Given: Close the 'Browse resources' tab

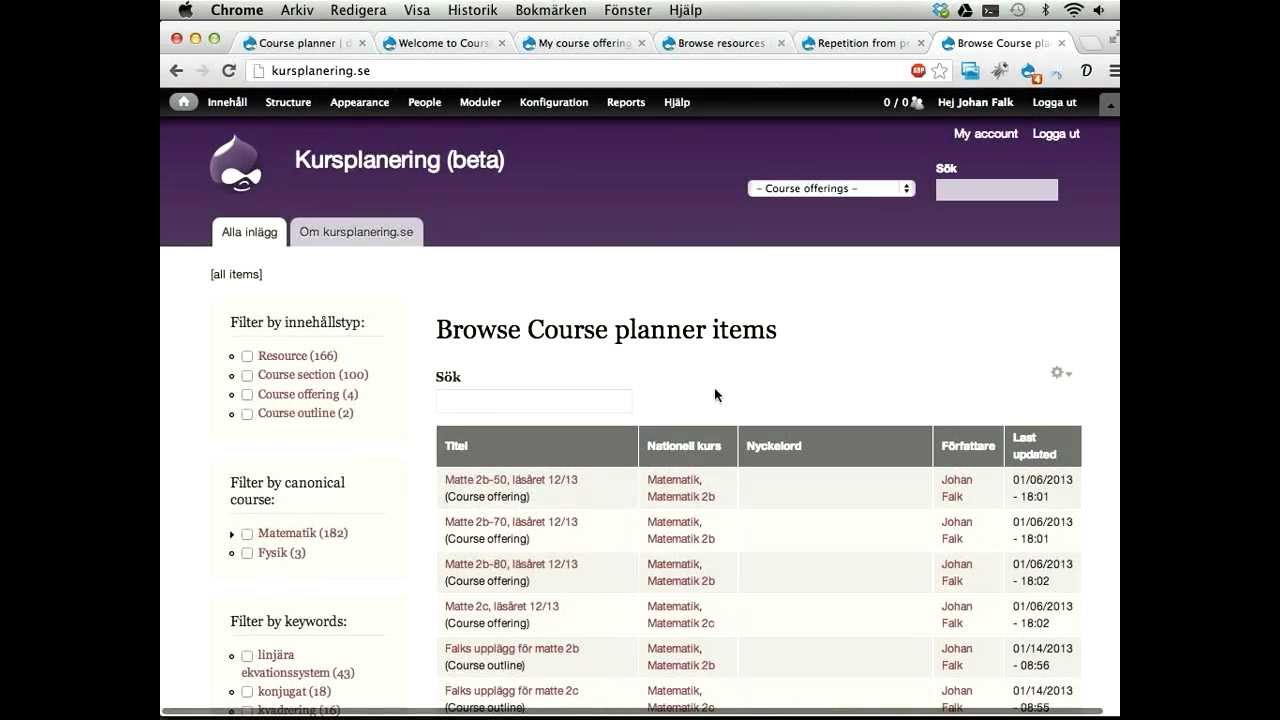Looking at the screenshot, I should [781, 43].
